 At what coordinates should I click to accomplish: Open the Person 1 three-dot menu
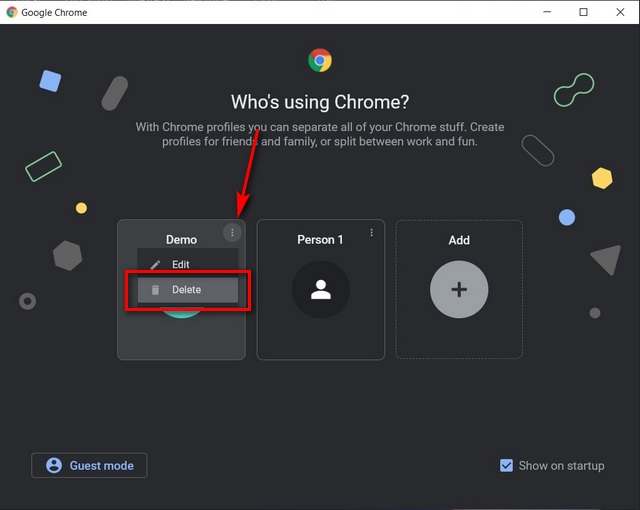point(371,233)
